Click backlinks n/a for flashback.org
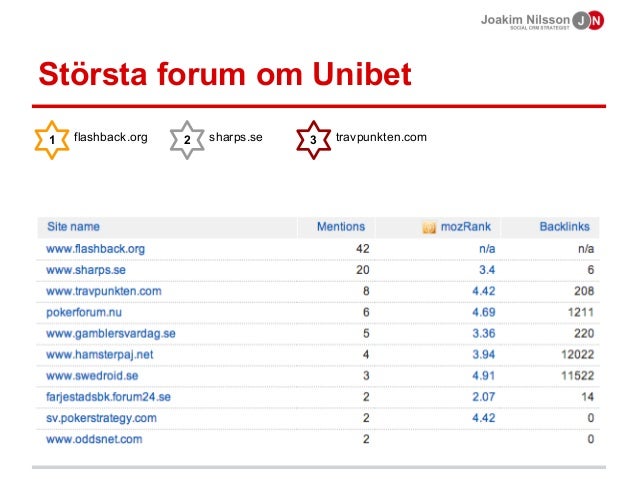The width and height of the screenshot is (638, 479). (586, 249)
